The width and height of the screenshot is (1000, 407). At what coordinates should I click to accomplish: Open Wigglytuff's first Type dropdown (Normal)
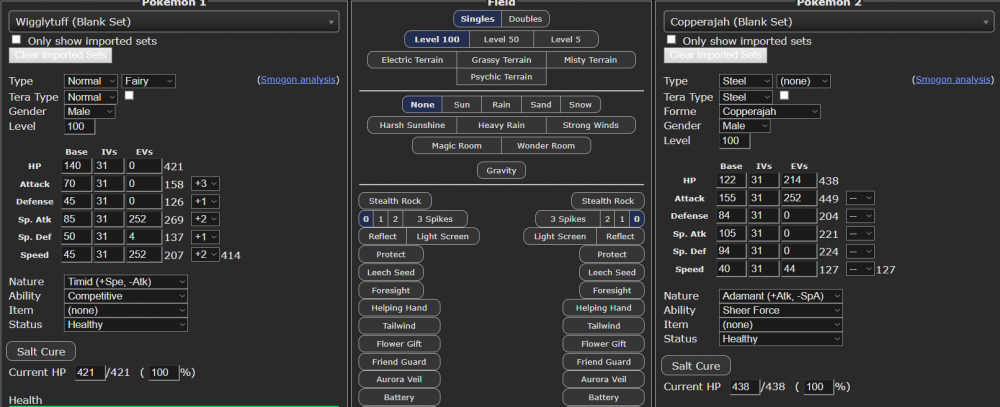(91, 81)
